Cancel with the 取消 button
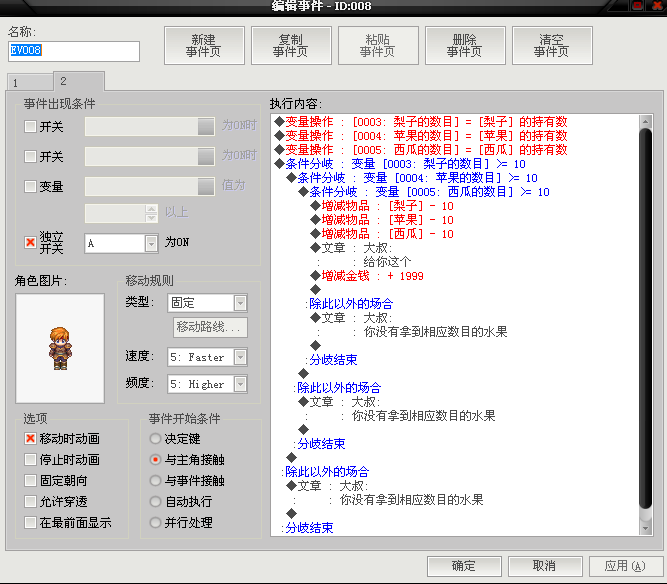Image resolution: width=667 pixels, height=584 pixels. coord(545,566)
